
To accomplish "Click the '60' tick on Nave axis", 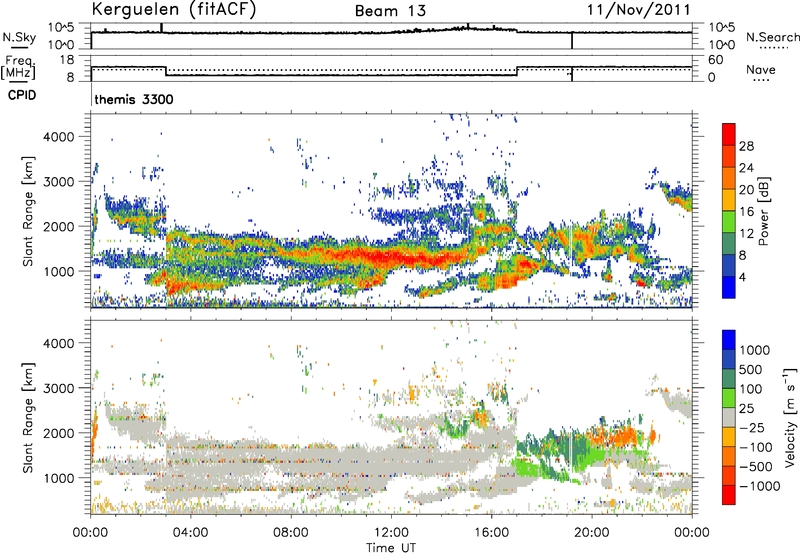I will (715, 60).
